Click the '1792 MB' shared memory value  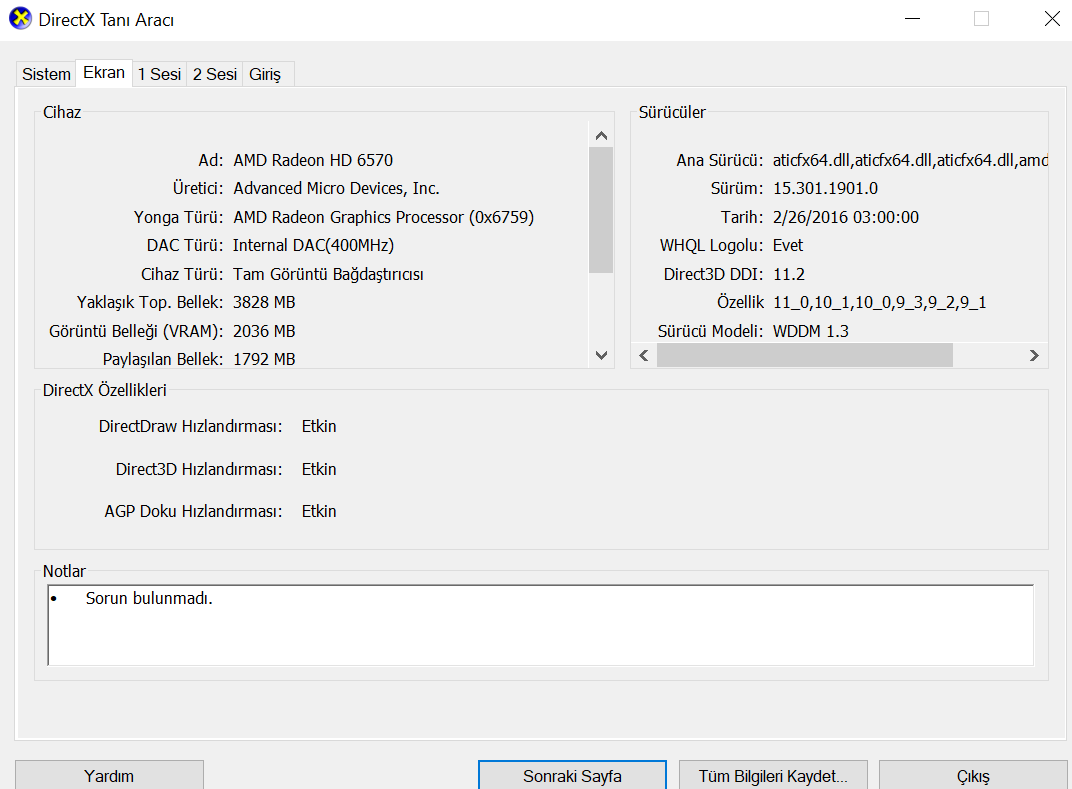pos(264,359)
